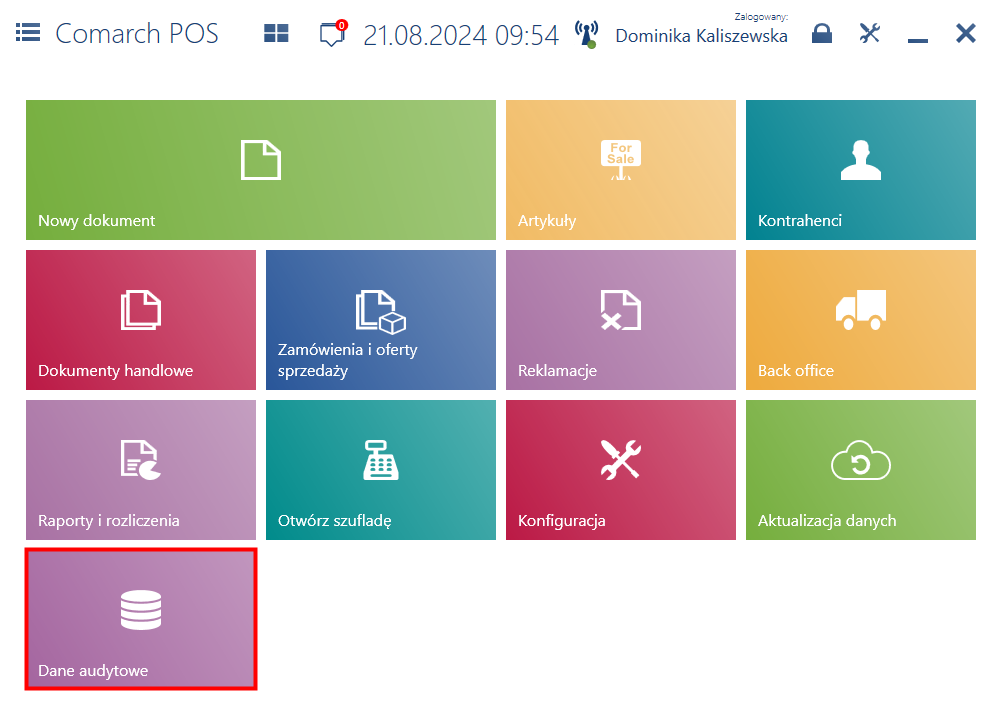Open the Dane audytowe tile
This screenshot has width=994, height=715.
141,619
